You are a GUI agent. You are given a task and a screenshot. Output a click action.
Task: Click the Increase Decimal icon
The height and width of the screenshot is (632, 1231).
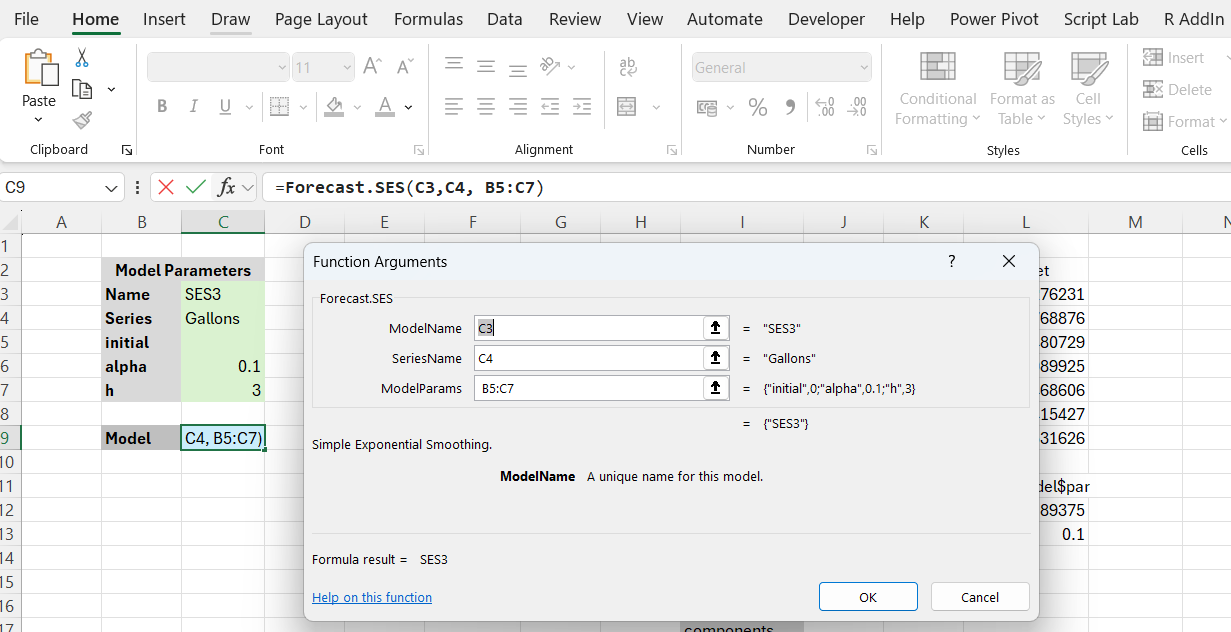pyautogui.click(x=825, y=107)
